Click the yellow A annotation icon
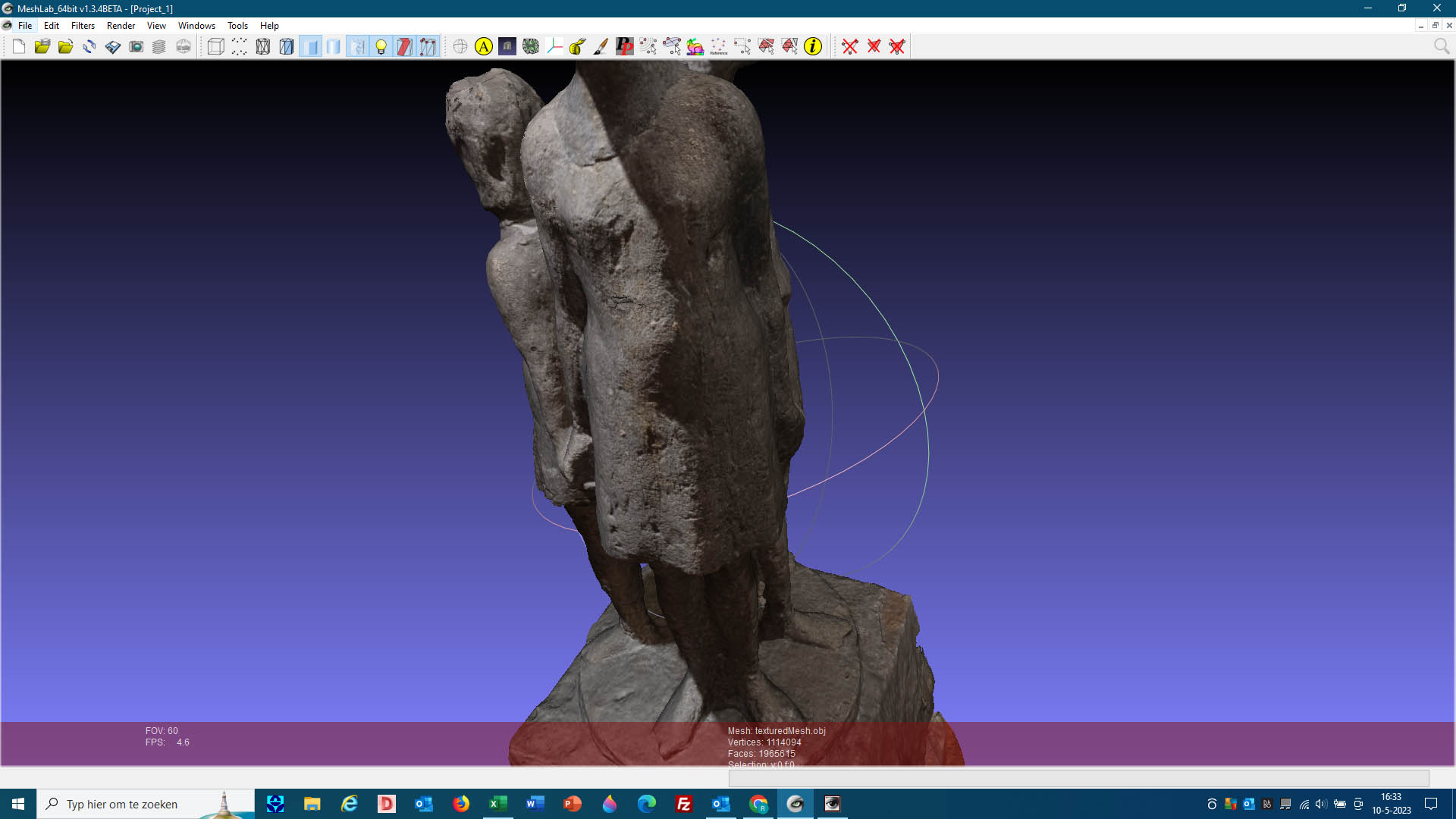This screenshot has height=819, width=1456. [x=484, y=47]
